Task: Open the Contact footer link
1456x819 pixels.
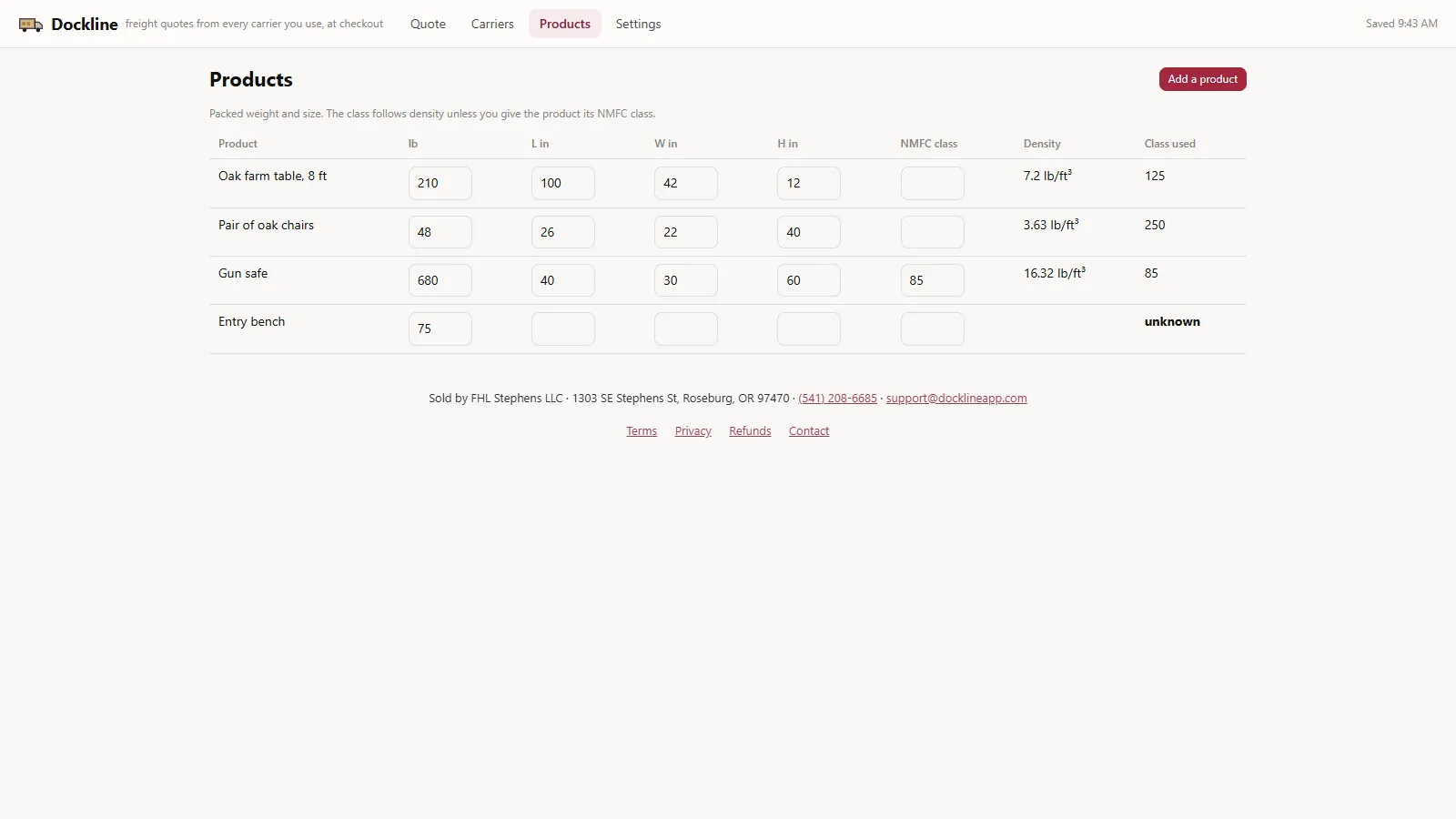Action: pyautogui.click(x=809, y=431)
